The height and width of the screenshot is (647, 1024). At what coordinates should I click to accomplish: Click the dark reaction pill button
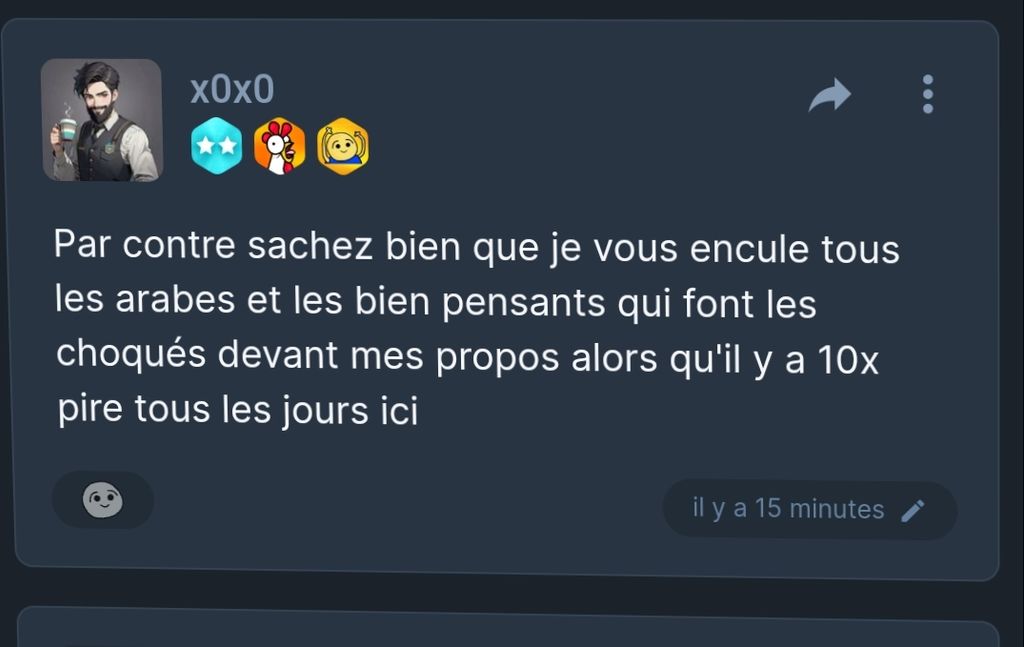coord(103,500)
